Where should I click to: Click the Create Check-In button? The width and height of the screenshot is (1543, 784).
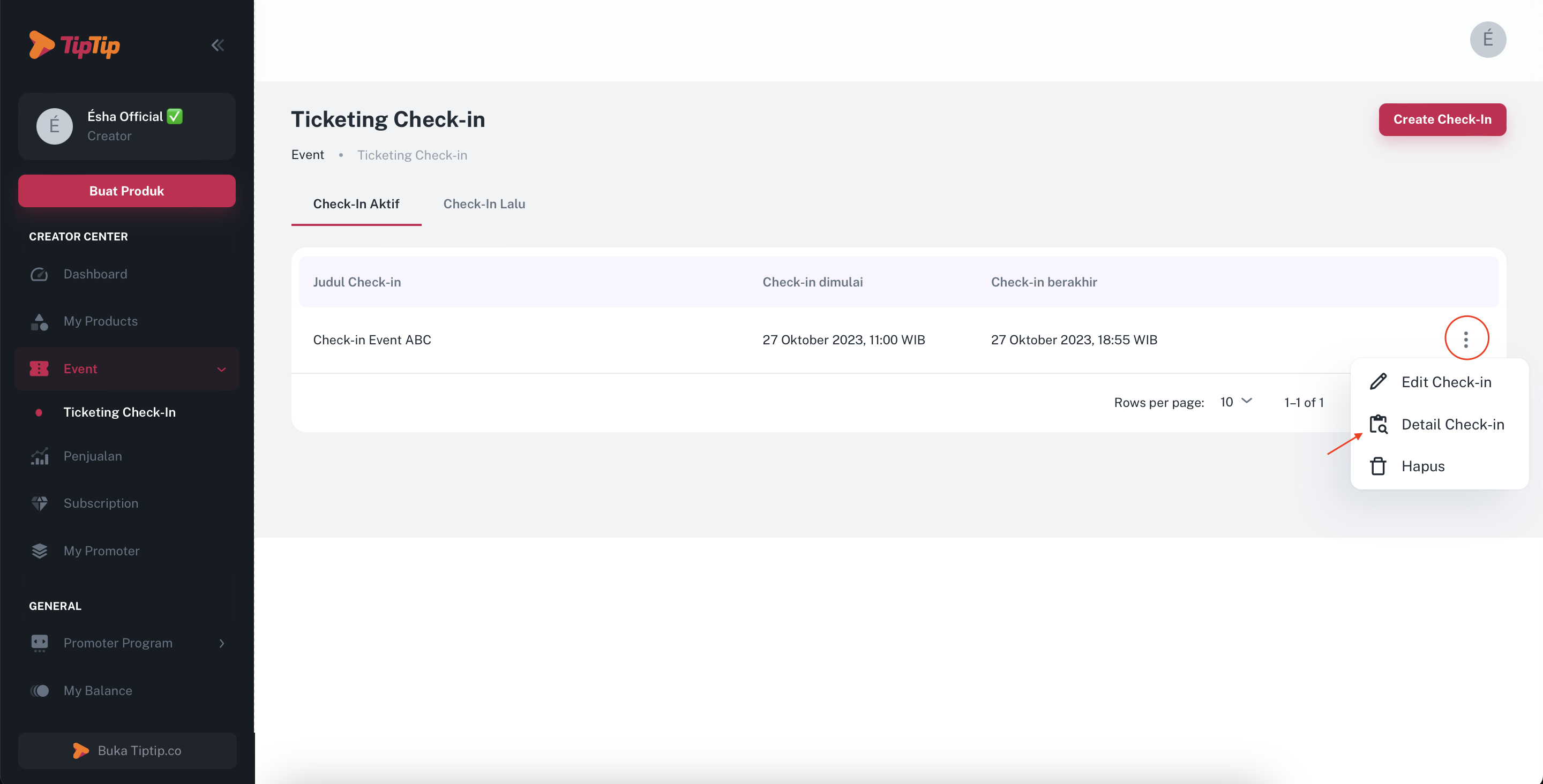[x=1442, y=119]
